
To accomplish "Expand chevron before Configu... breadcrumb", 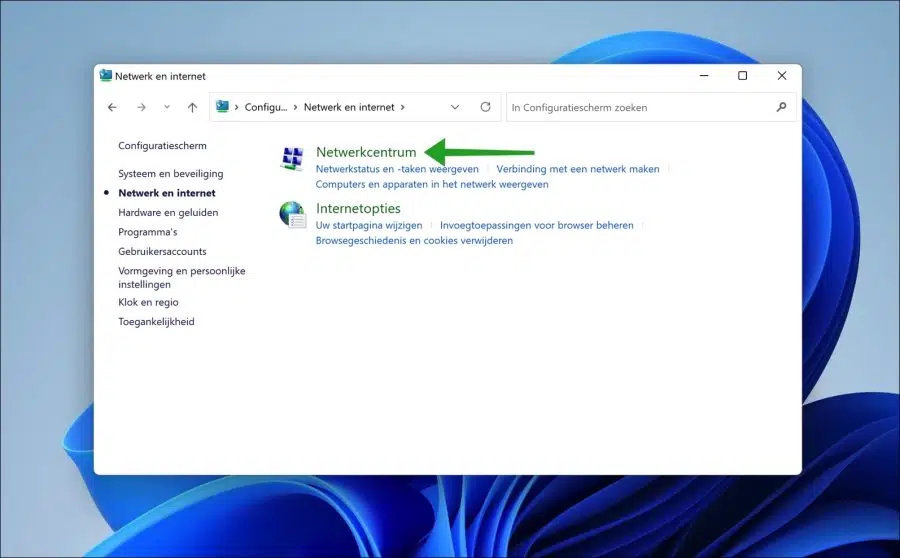I will (236, 107).
